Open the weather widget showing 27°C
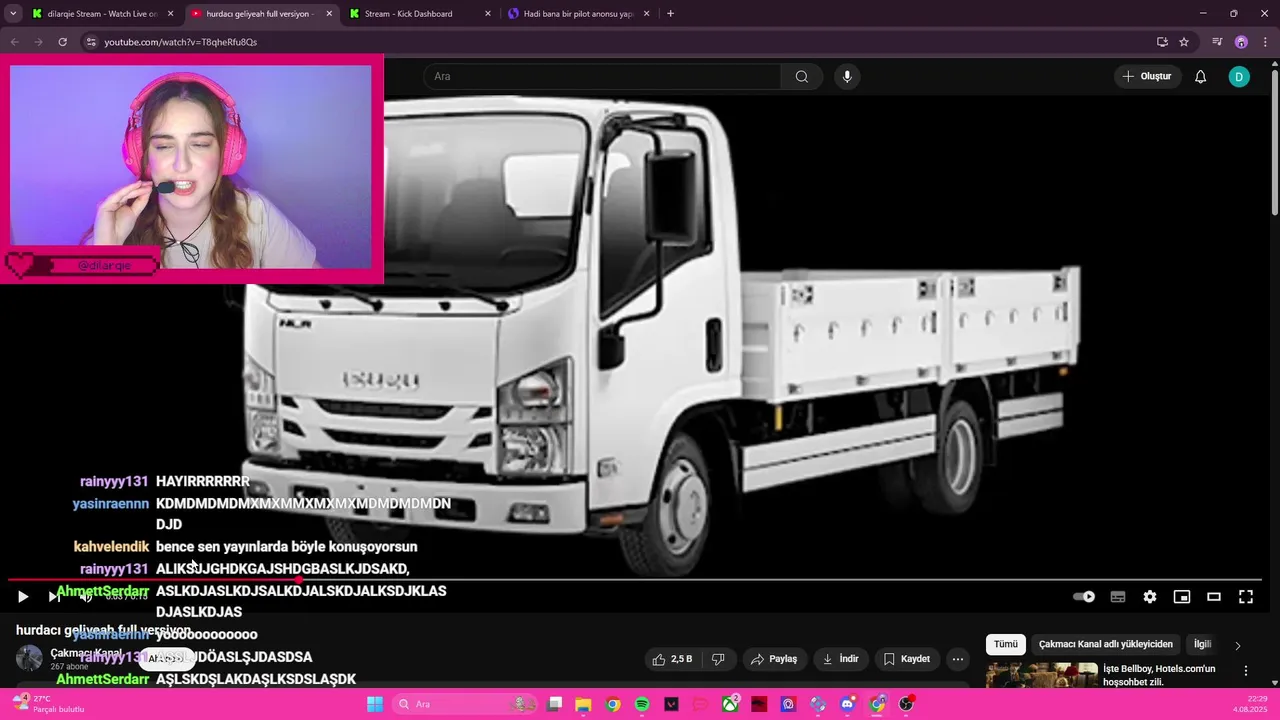1280x720 pixels. click(47, 704)
